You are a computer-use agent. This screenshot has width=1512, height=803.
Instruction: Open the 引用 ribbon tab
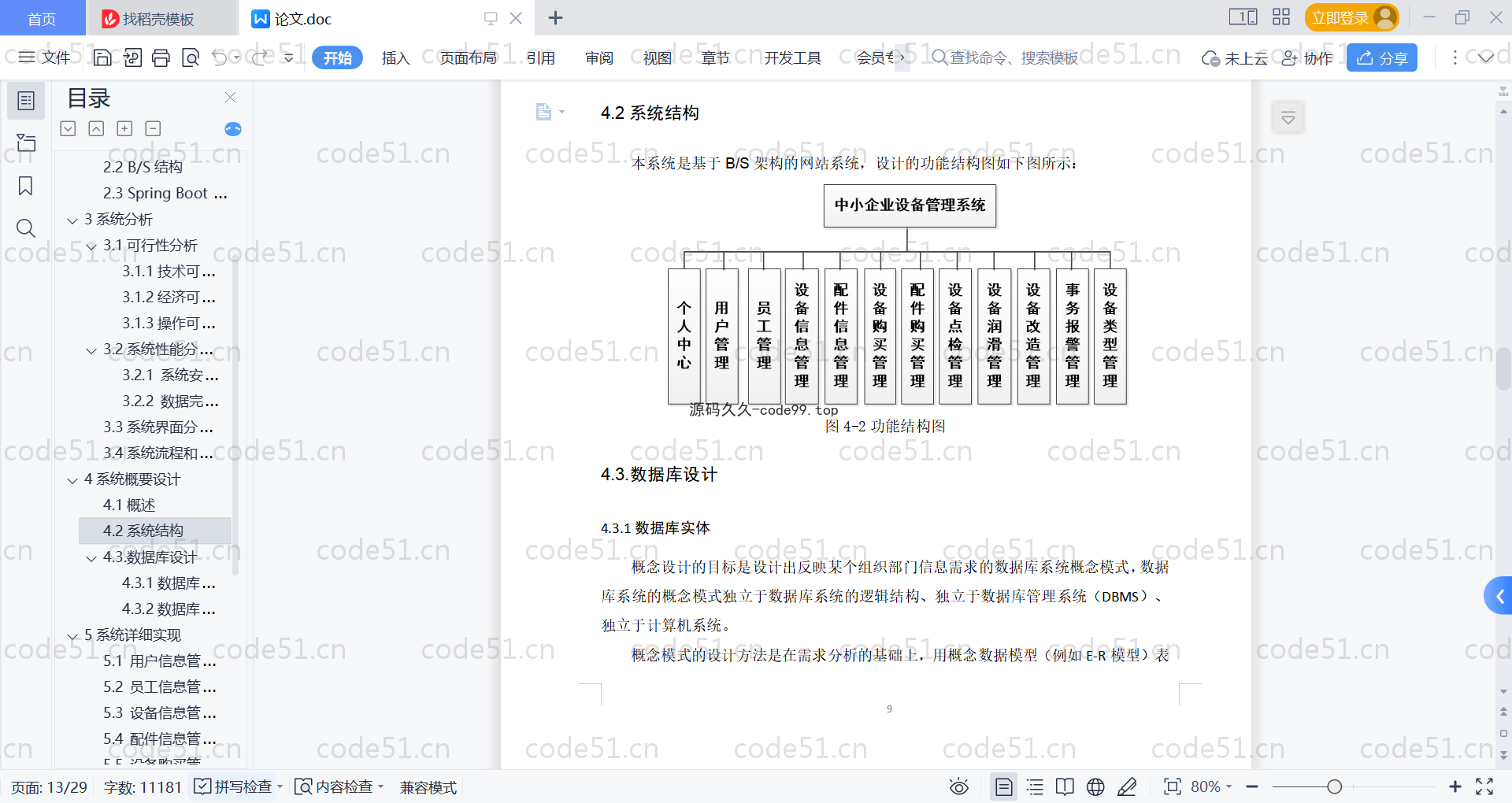point(540,57)
